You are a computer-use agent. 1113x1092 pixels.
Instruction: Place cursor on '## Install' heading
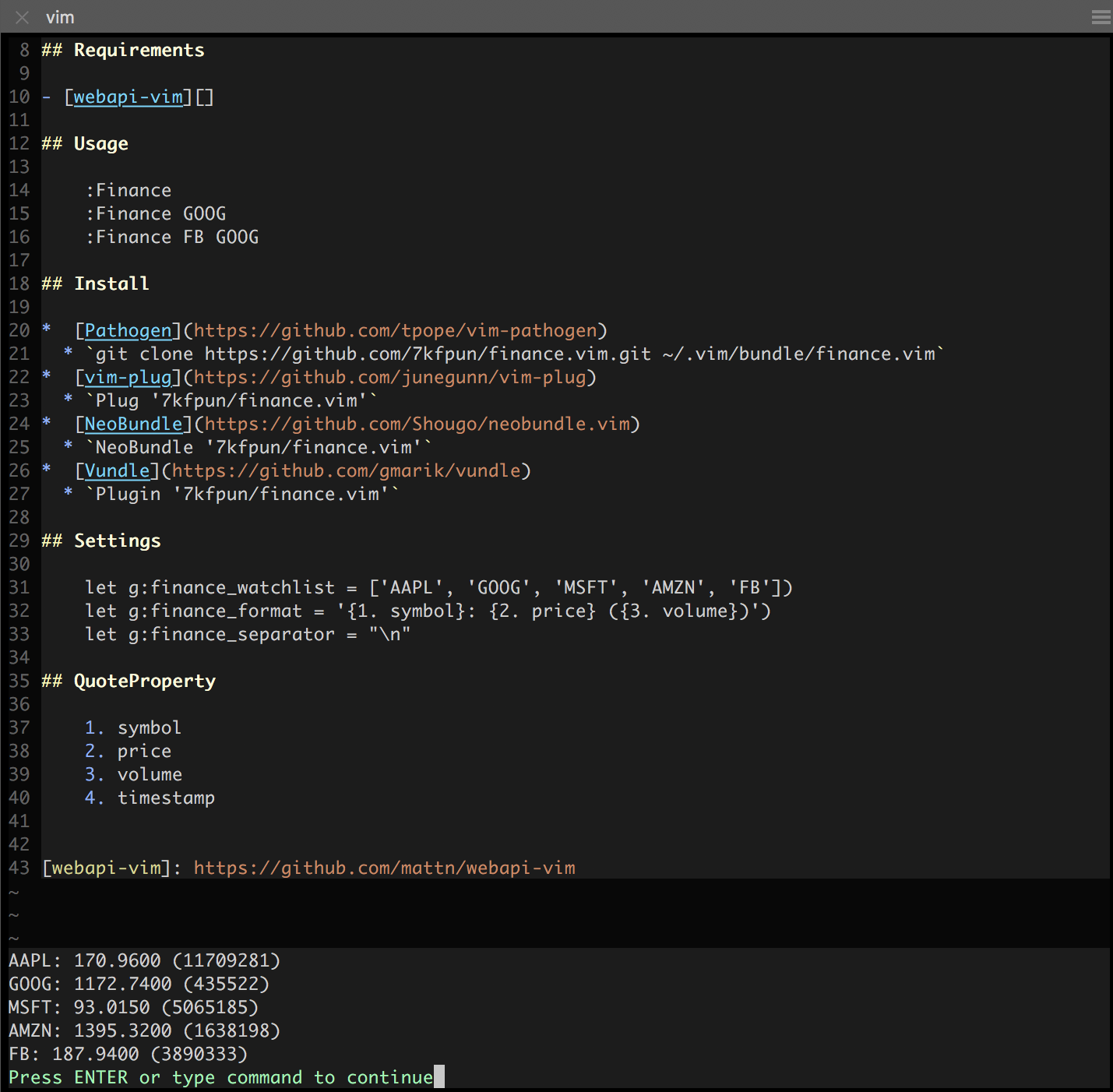[95, 284]
